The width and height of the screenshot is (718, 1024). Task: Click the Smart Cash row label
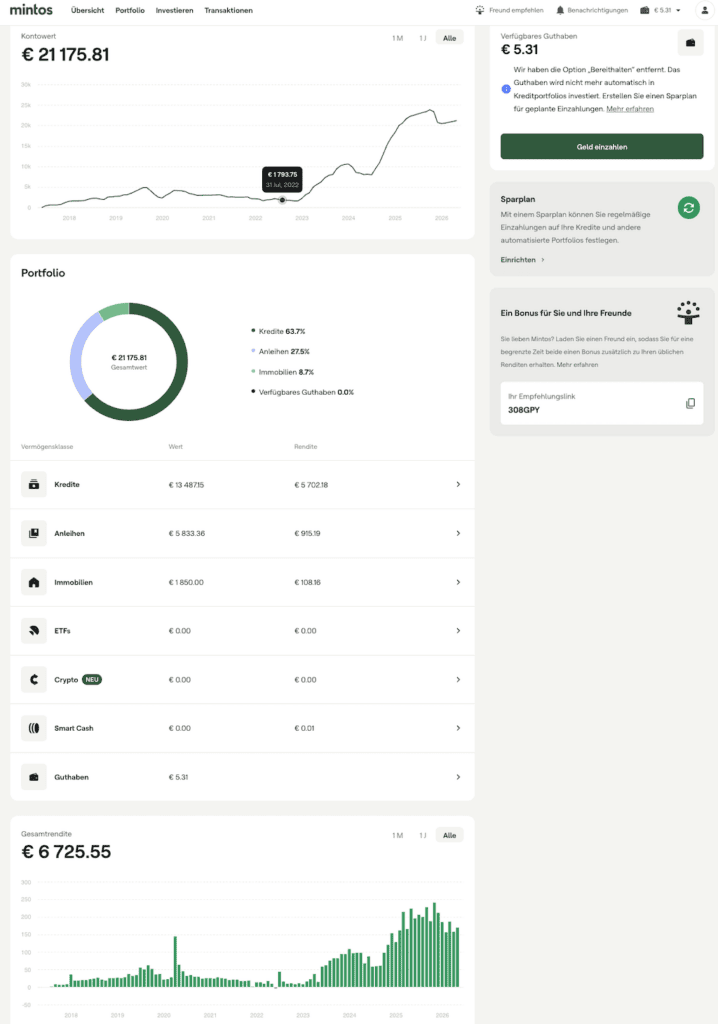pyautogui.click(x=74, y=728)
